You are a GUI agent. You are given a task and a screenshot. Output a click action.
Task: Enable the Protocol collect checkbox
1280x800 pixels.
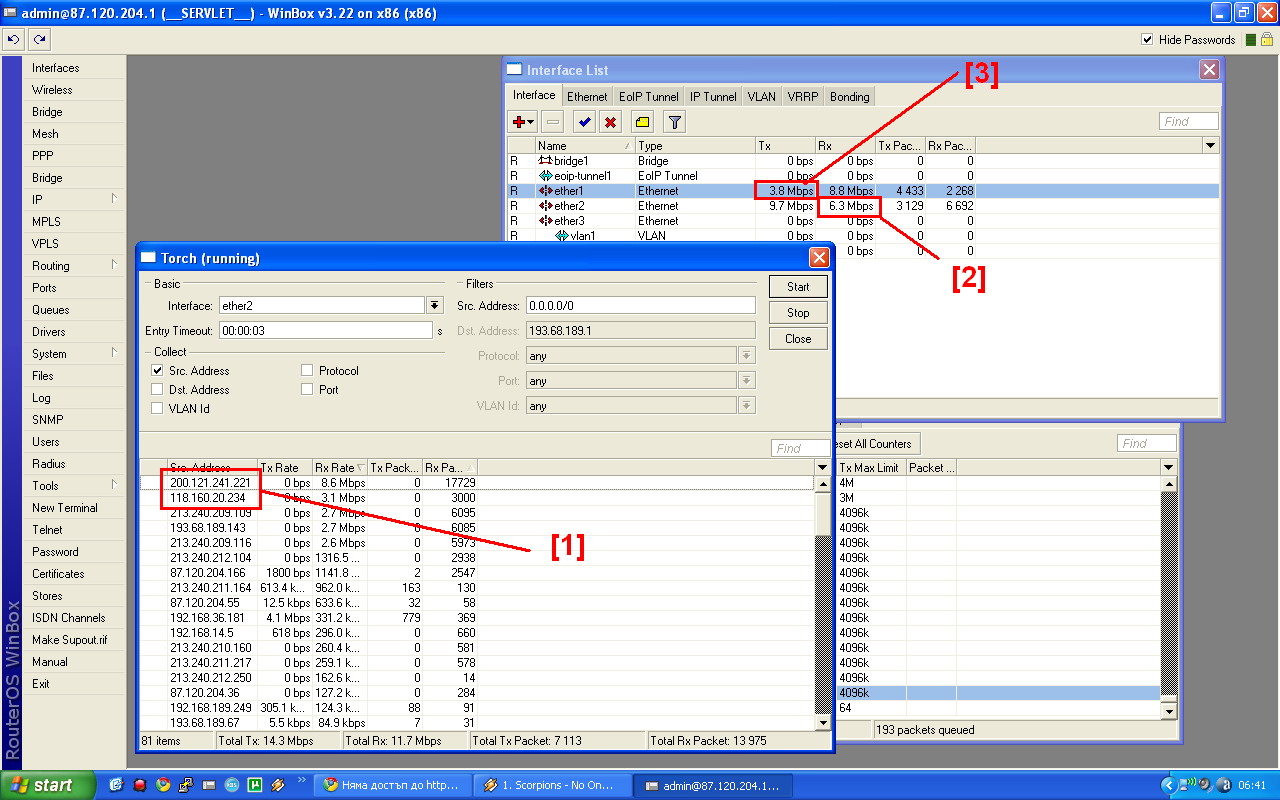click(307, 370)
